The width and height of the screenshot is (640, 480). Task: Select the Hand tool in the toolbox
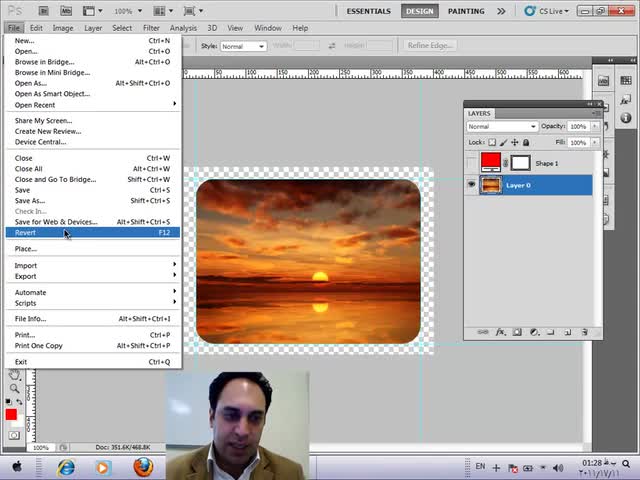(x=14, y=374)
